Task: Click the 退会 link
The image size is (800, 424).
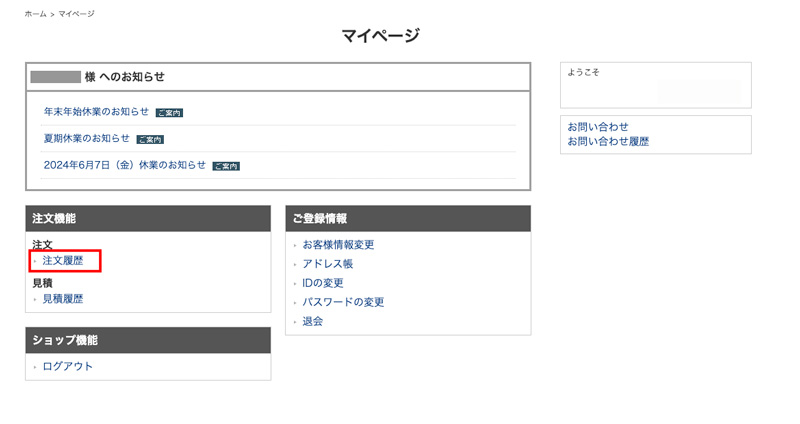Action: point(312,321)
